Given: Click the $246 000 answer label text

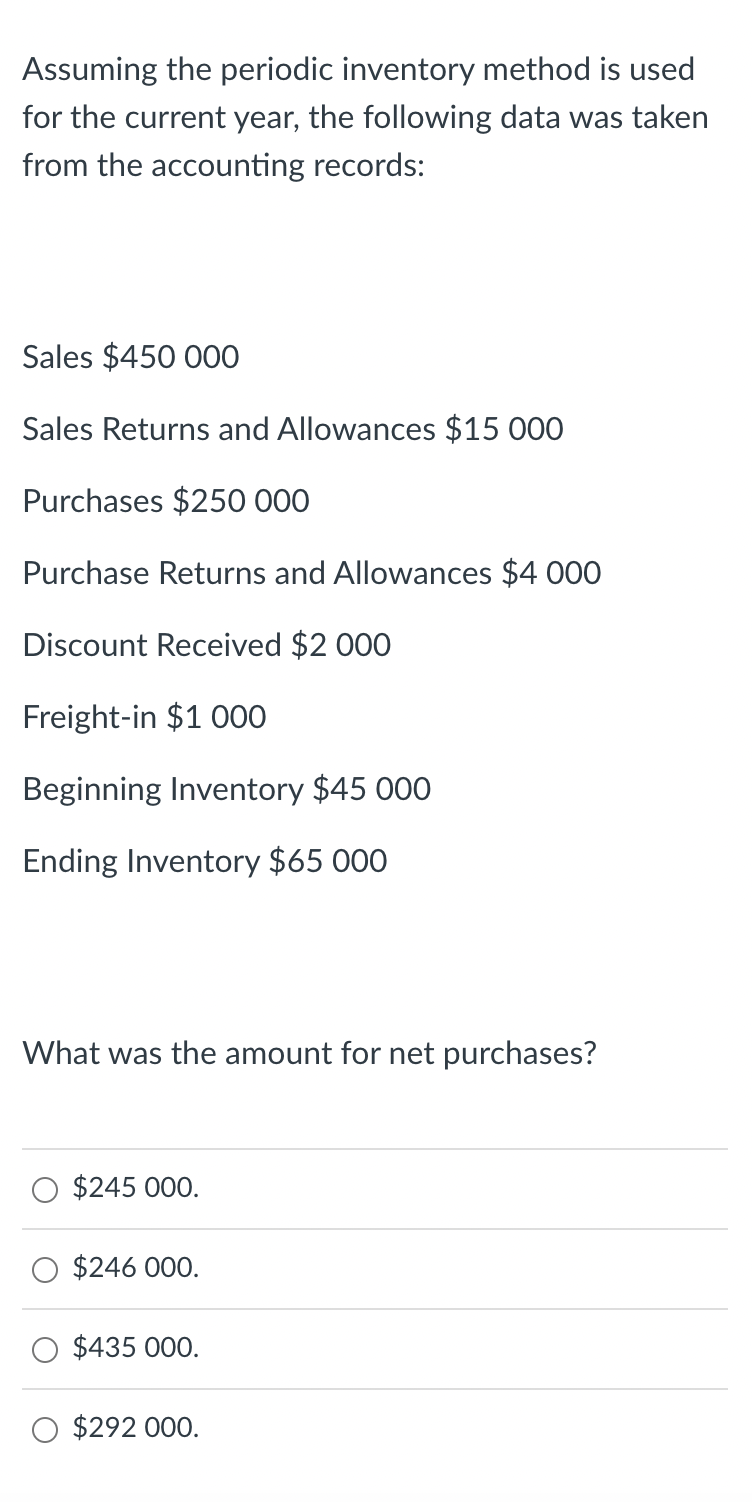Looking at the screenshot, I should [134, 1269].
